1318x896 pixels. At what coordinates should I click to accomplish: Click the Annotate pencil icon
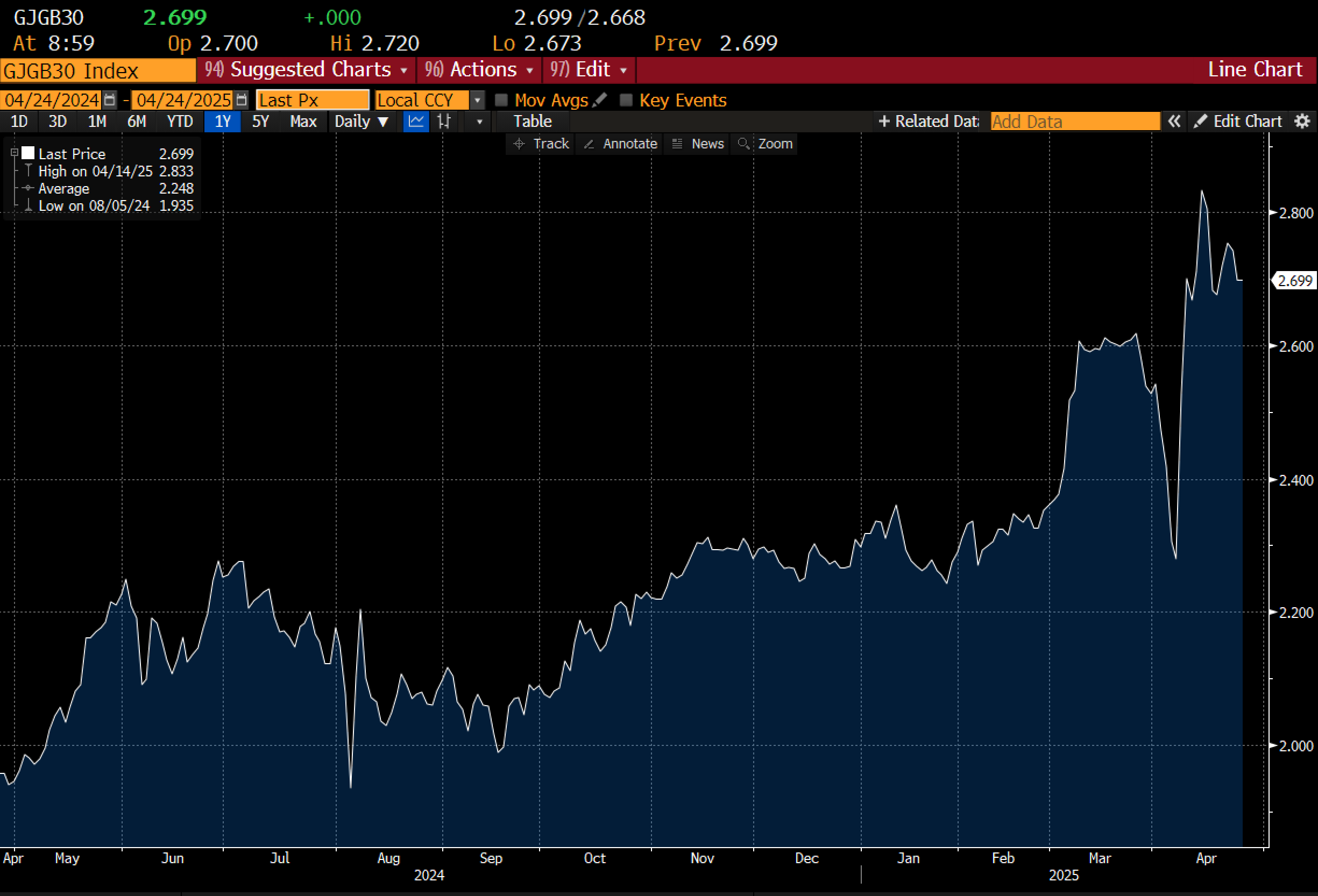pyautogui.click(x=589, y=144)
